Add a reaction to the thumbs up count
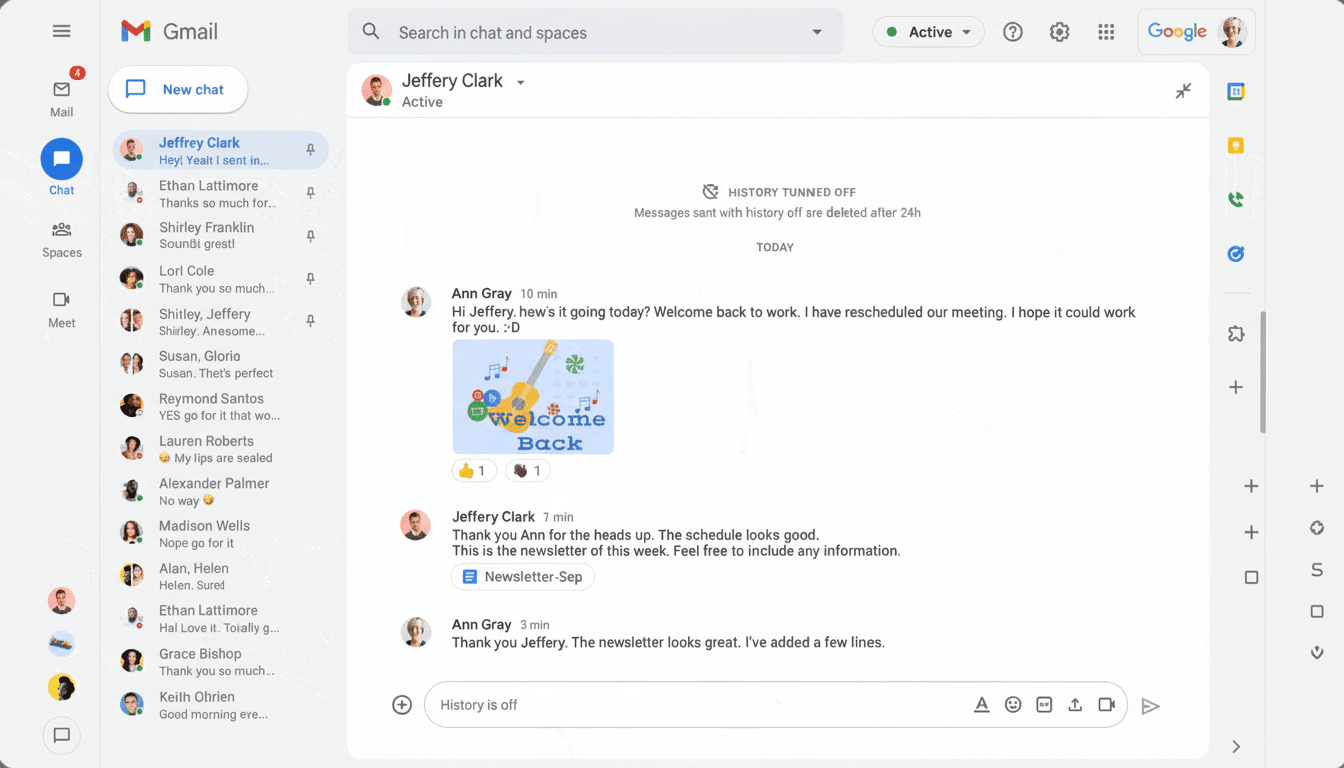 click(x=473, y=470)
